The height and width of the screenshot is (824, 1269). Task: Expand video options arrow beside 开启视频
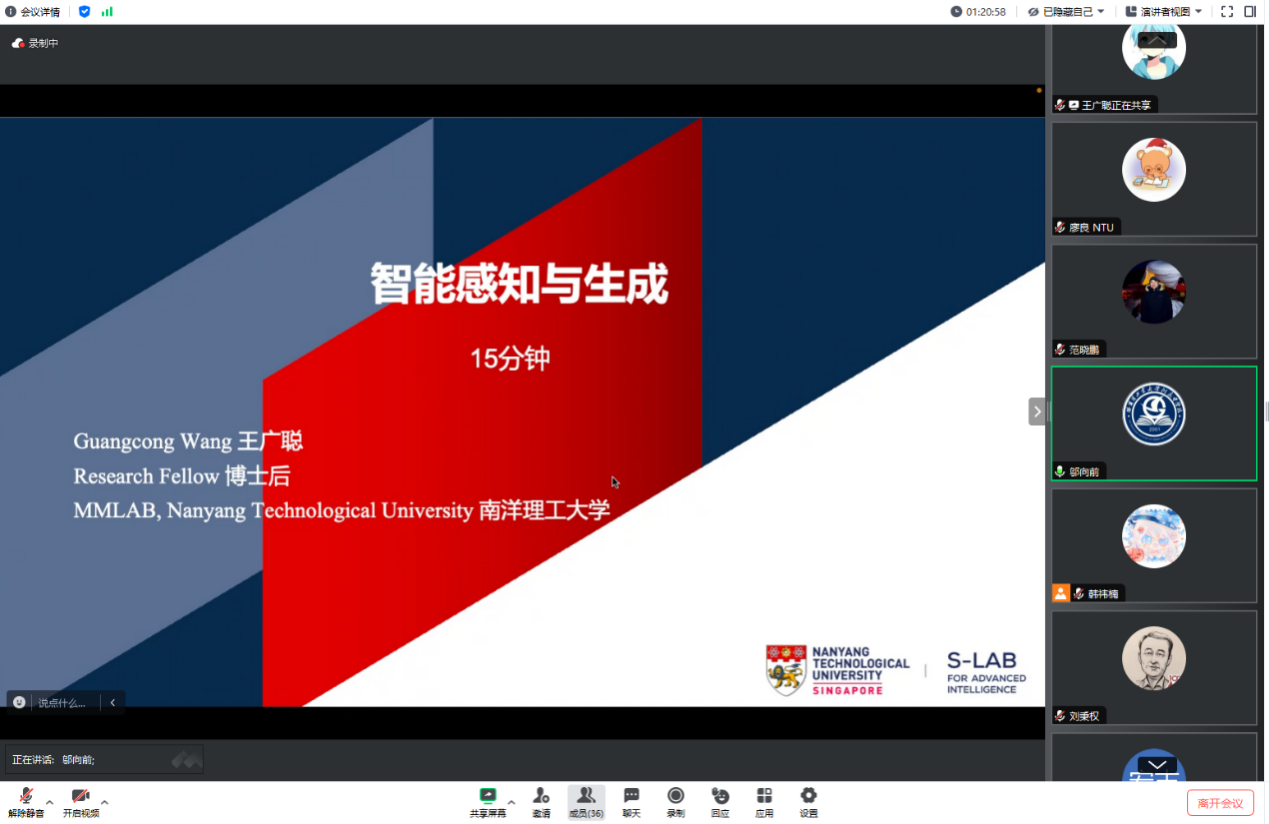[104, 802]
